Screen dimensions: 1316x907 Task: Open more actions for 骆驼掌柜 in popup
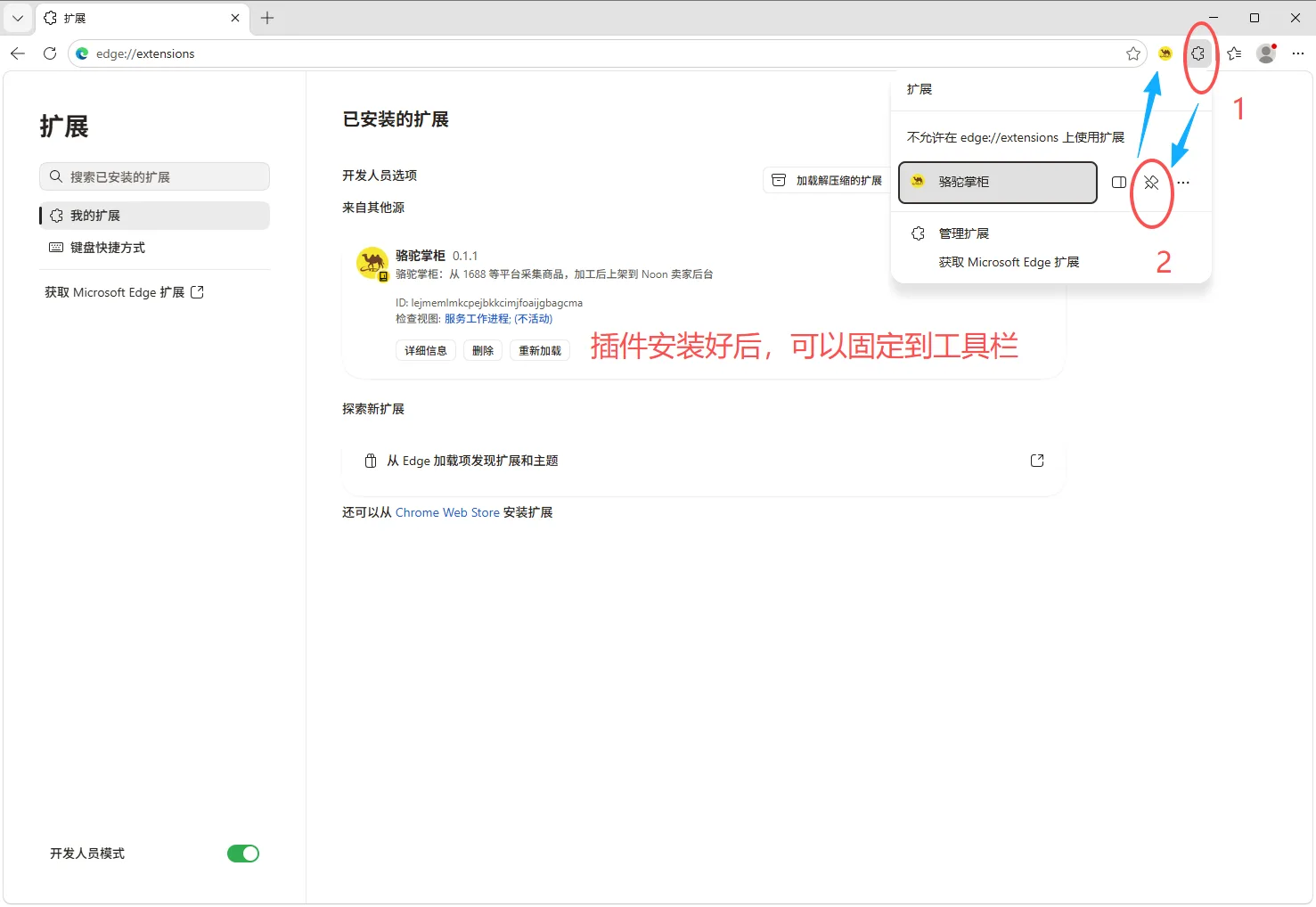tap(1183, 182)
